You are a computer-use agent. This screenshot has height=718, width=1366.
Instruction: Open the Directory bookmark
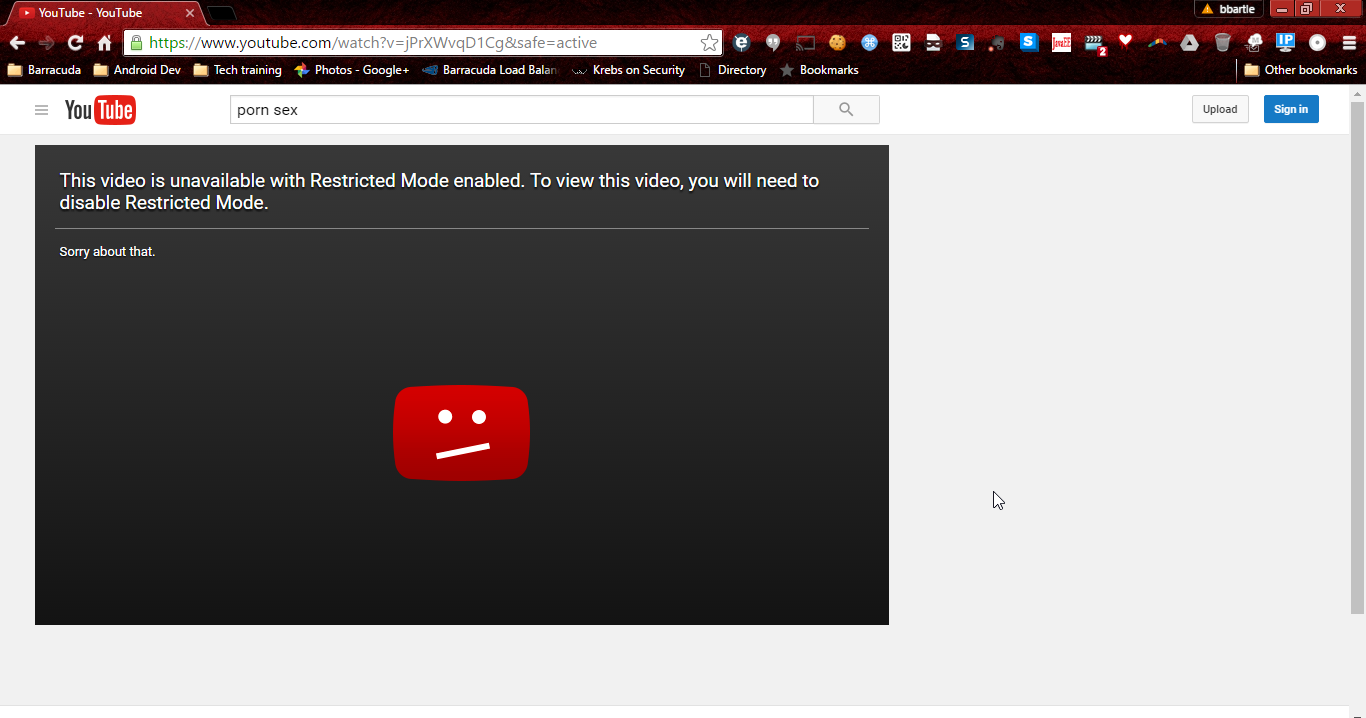point(732,70)
